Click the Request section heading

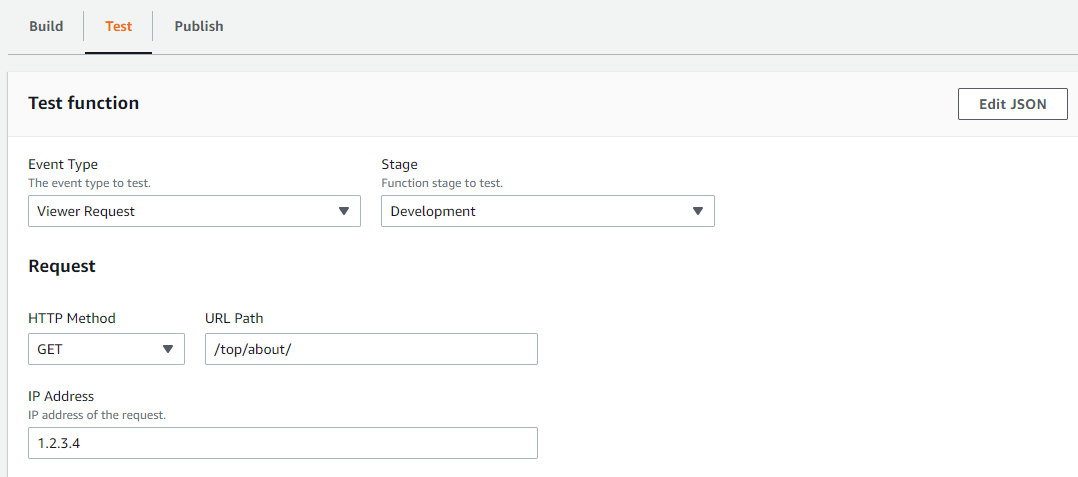pyautogui.click(x=62, y=267)
